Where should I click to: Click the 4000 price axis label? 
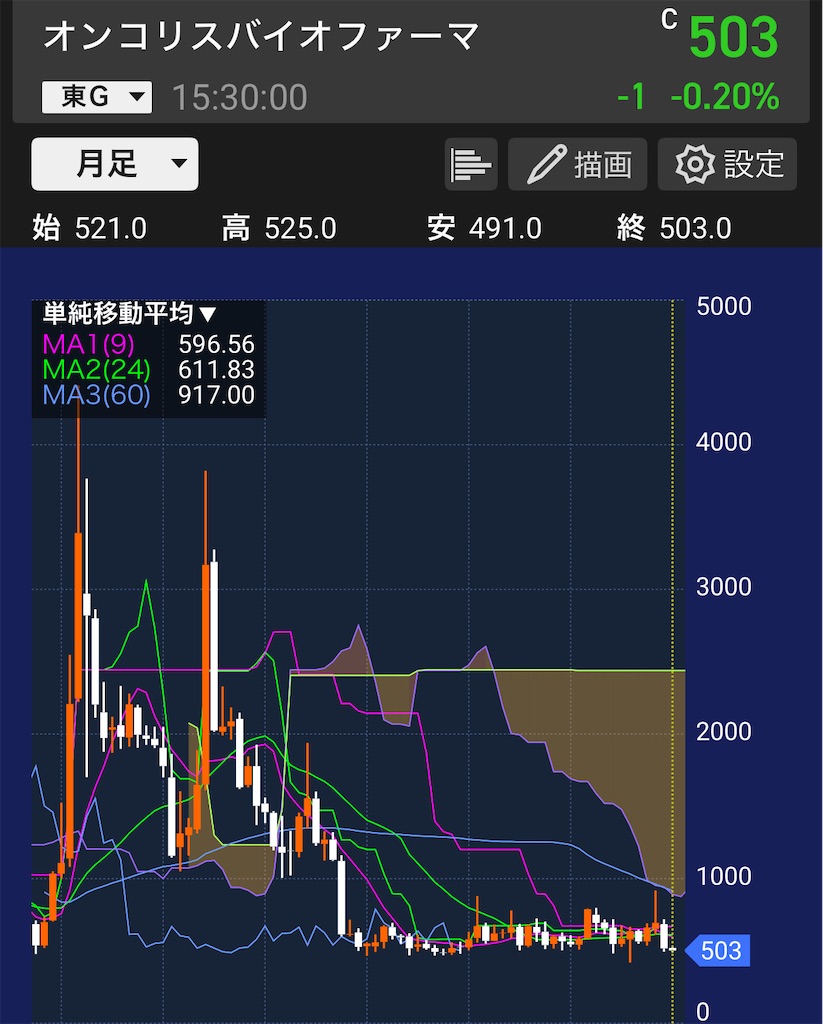(x=724, y=442)
